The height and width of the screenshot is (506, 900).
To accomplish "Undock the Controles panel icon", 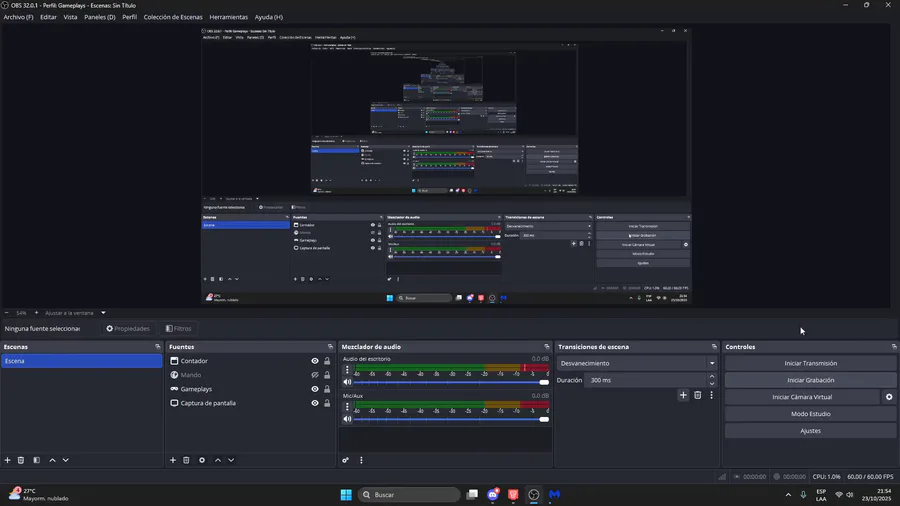I will [x=894, y=347].
